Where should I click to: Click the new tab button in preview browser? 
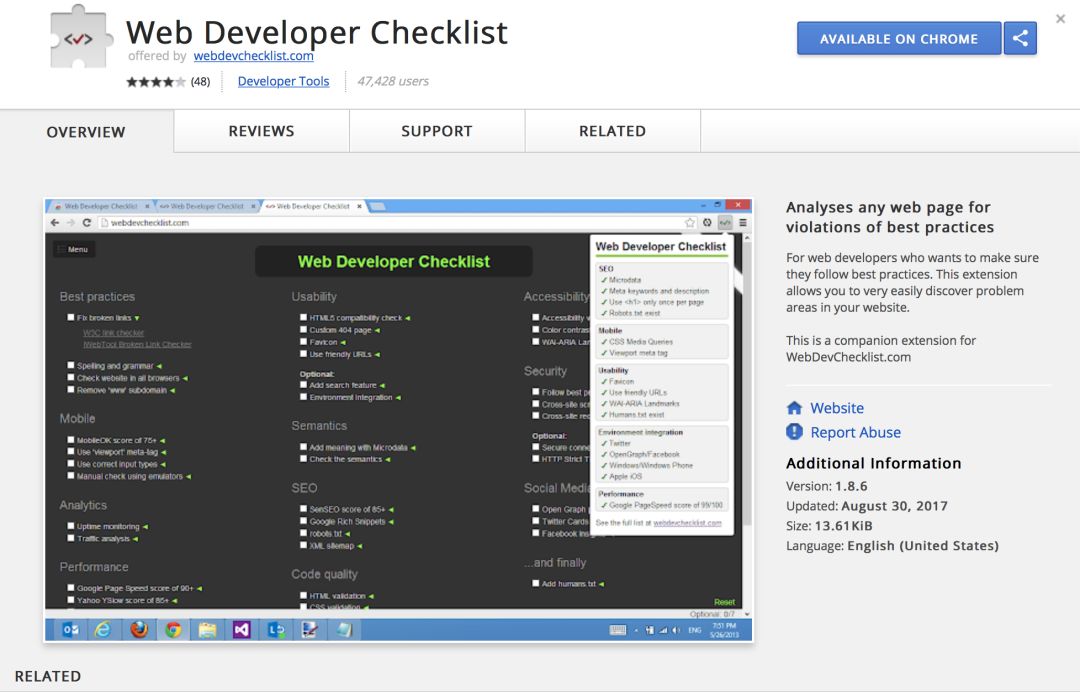378,206
